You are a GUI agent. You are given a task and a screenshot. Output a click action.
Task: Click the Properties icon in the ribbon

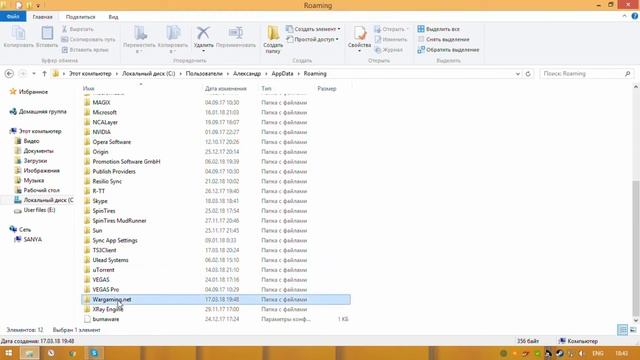pos(360,33)
